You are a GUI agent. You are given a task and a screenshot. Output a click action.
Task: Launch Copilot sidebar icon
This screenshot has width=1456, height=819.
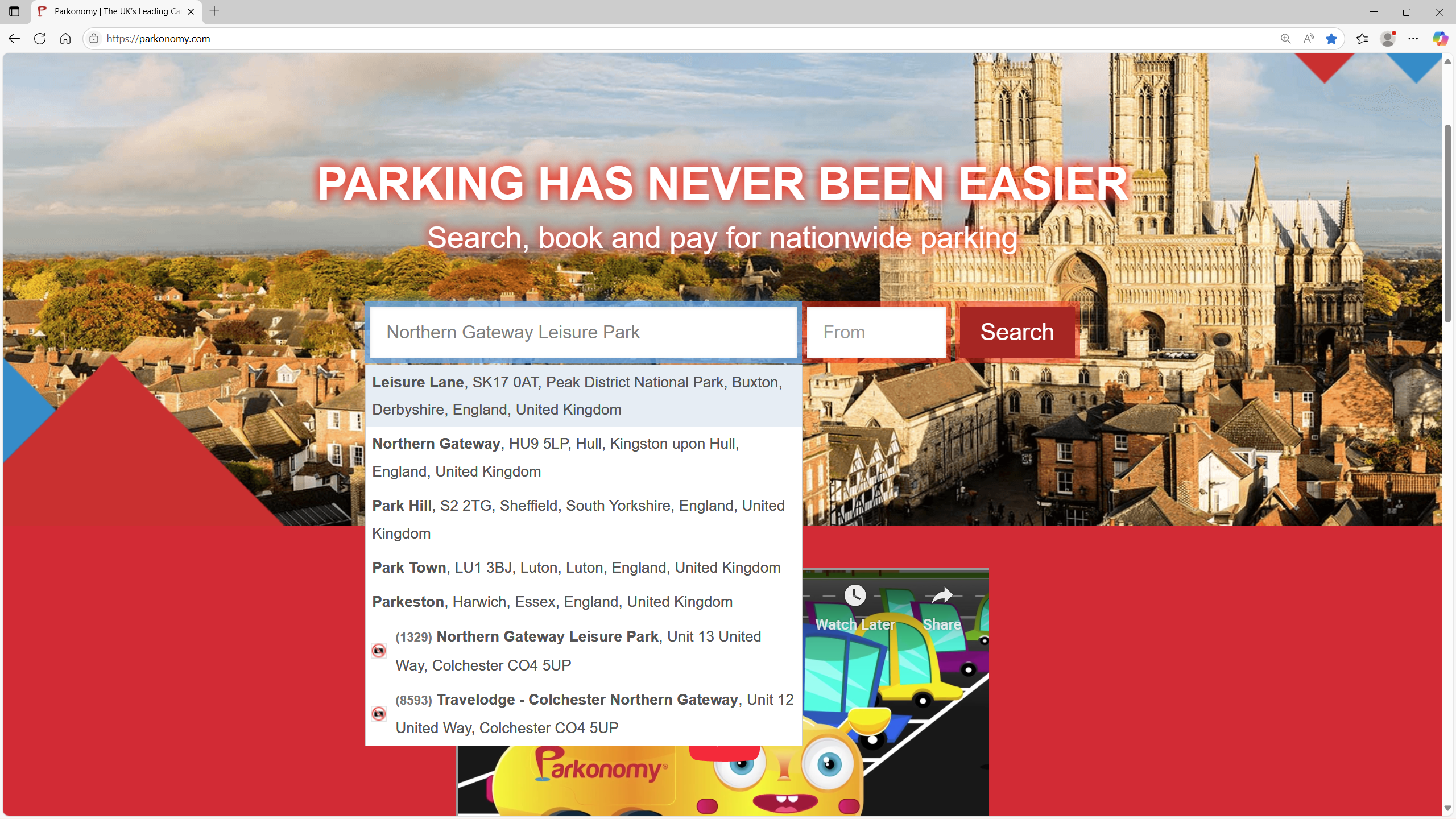[1440, 39]
